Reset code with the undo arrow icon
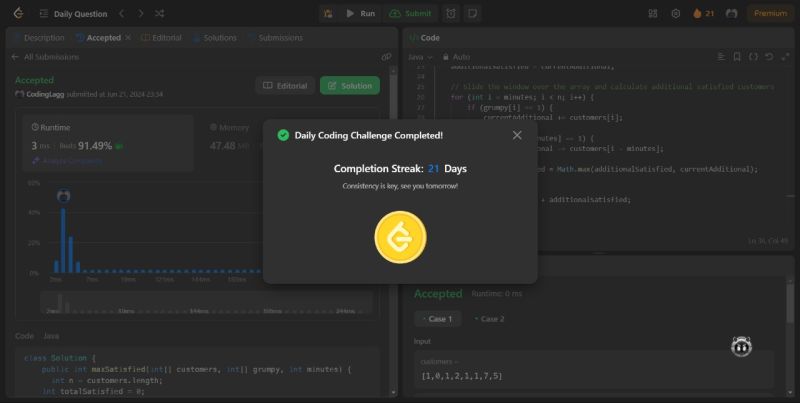 coord(769,57)
